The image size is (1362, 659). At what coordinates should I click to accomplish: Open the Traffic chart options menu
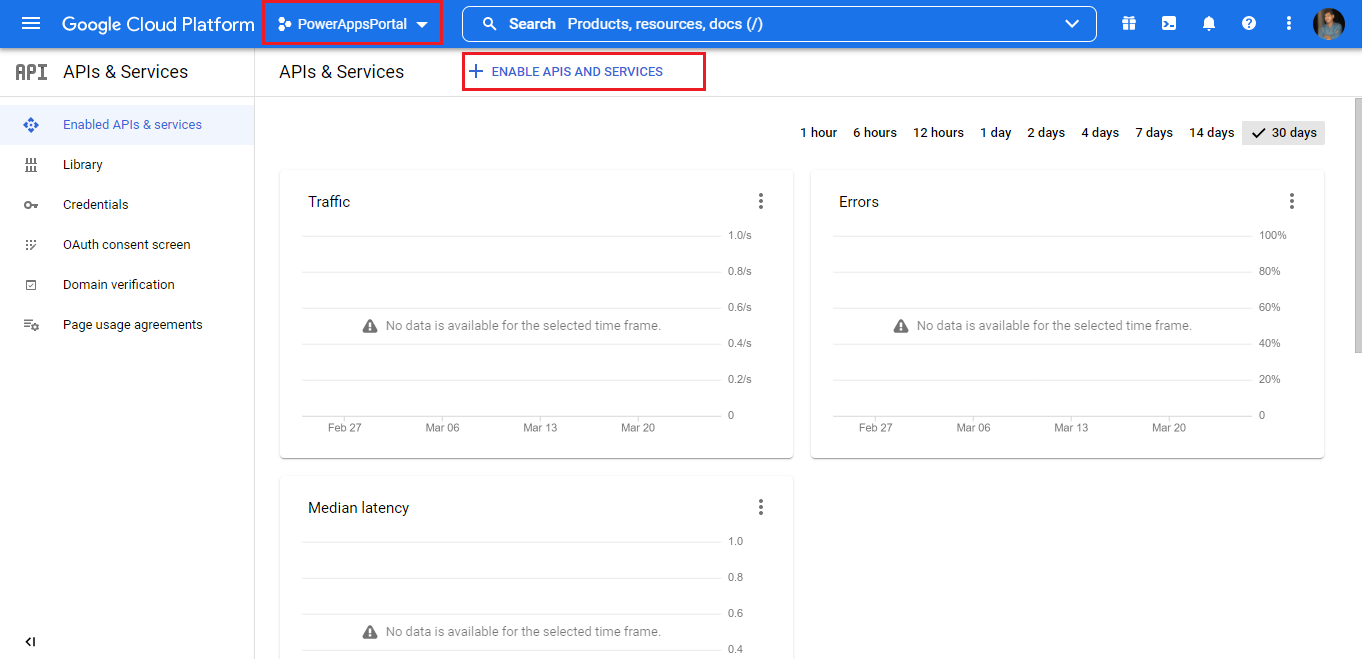coord(761,202)
